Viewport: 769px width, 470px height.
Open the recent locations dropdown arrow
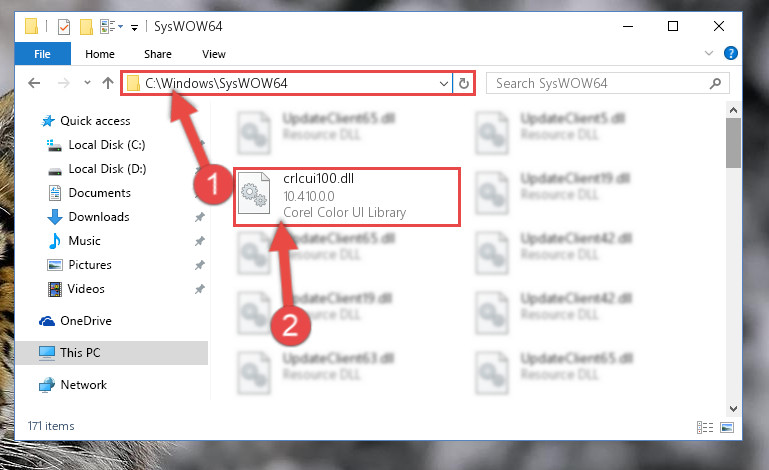pos(87,82)
